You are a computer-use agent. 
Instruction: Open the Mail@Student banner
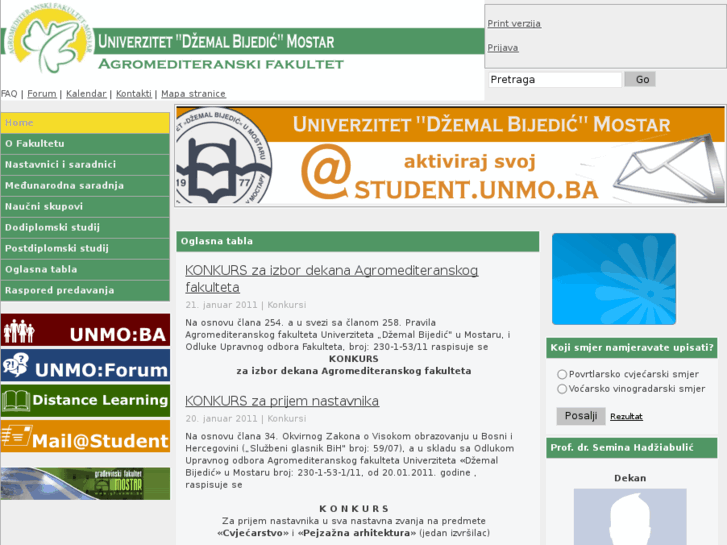85,436
